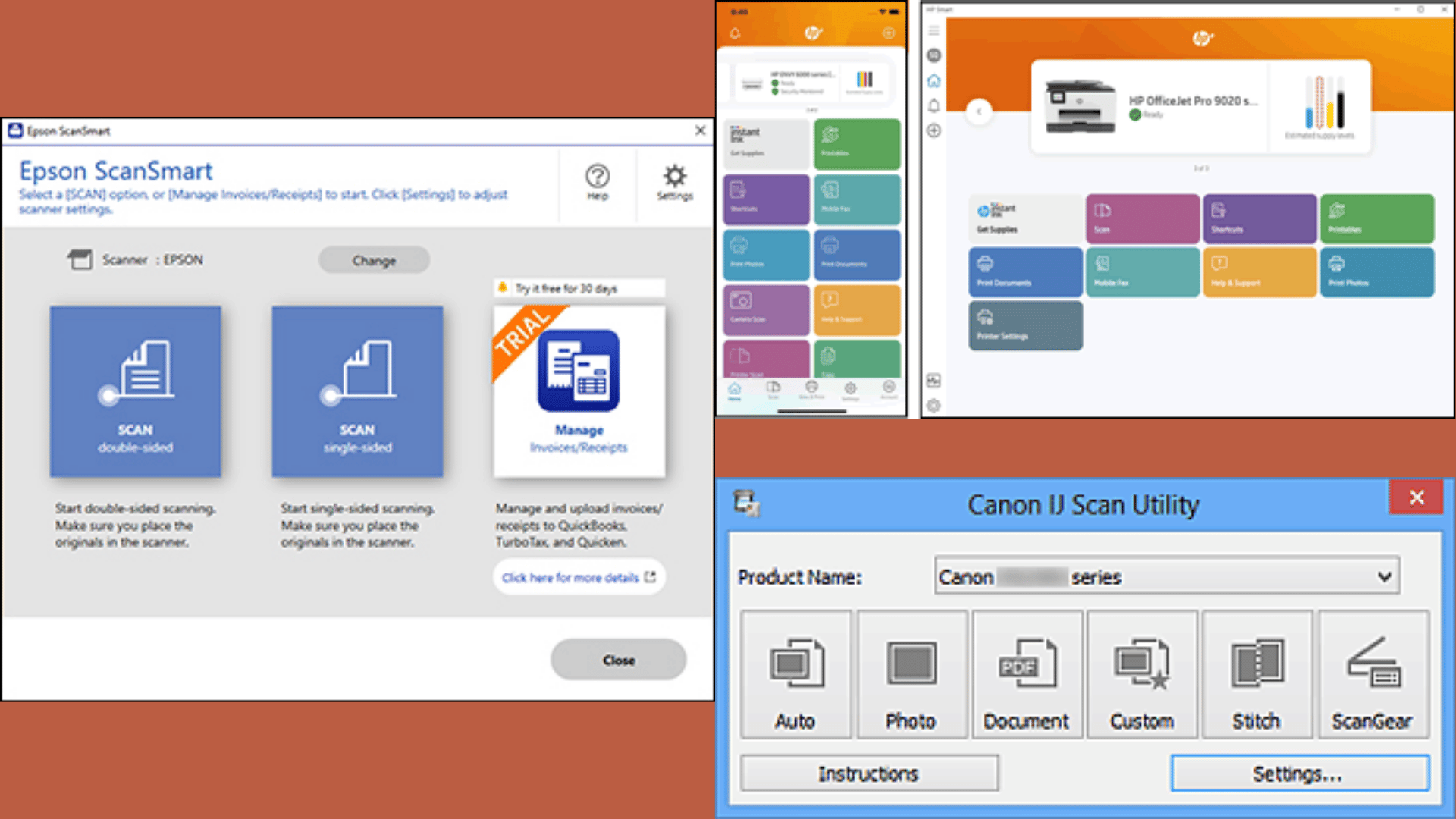Tap the top-right circle icon in the HP mobile app
The height and width of the screenshot is (819, 1456).
[889, 33]
